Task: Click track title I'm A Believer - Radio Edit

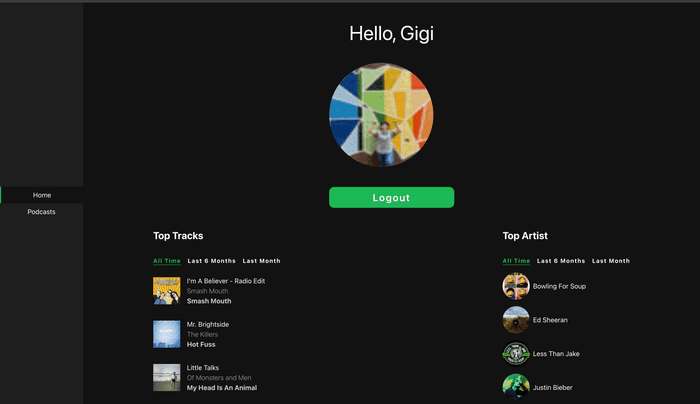Action: point(226,281)
